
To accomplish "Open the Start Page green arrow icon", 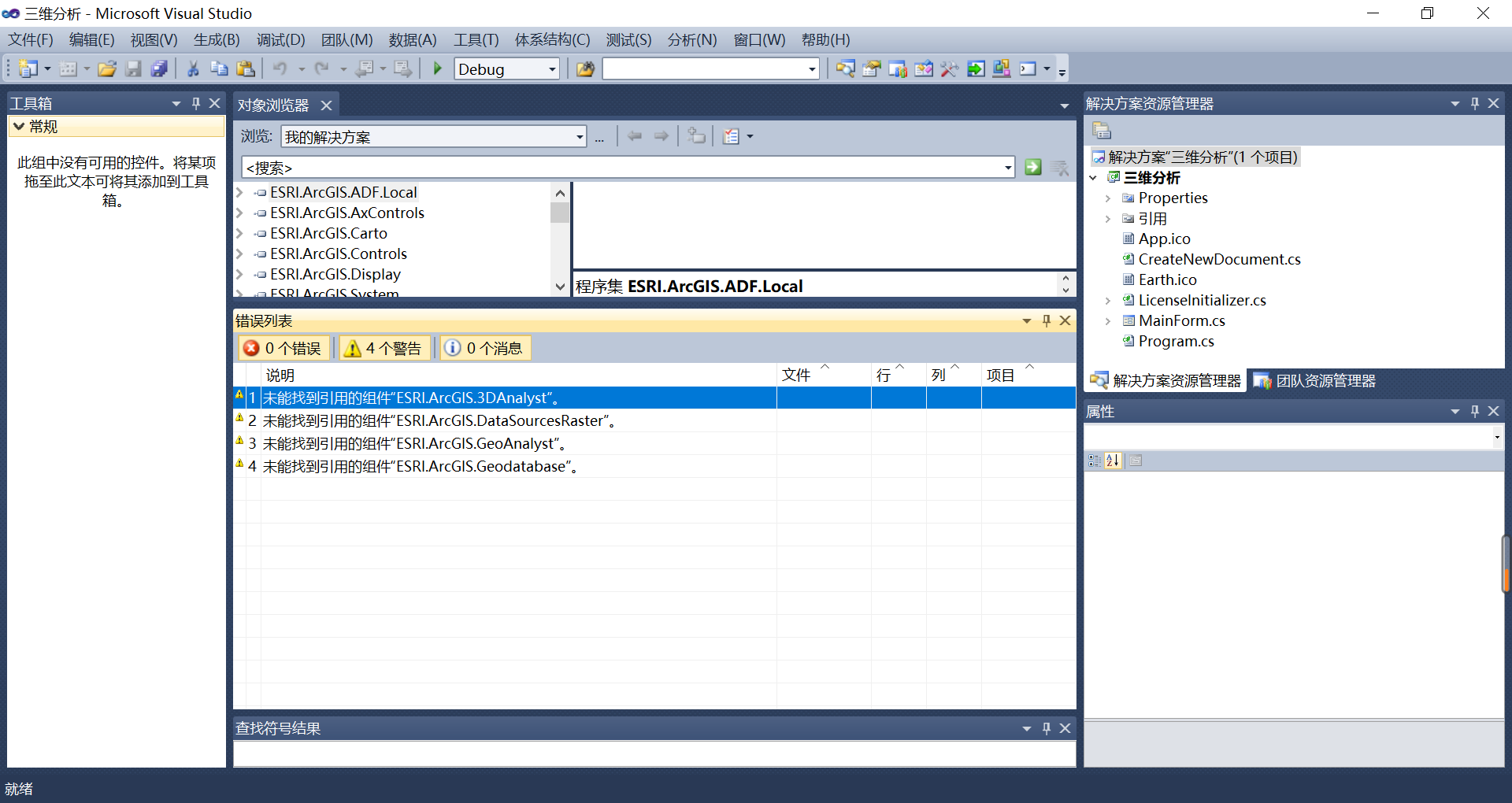I will pos(976,69).
